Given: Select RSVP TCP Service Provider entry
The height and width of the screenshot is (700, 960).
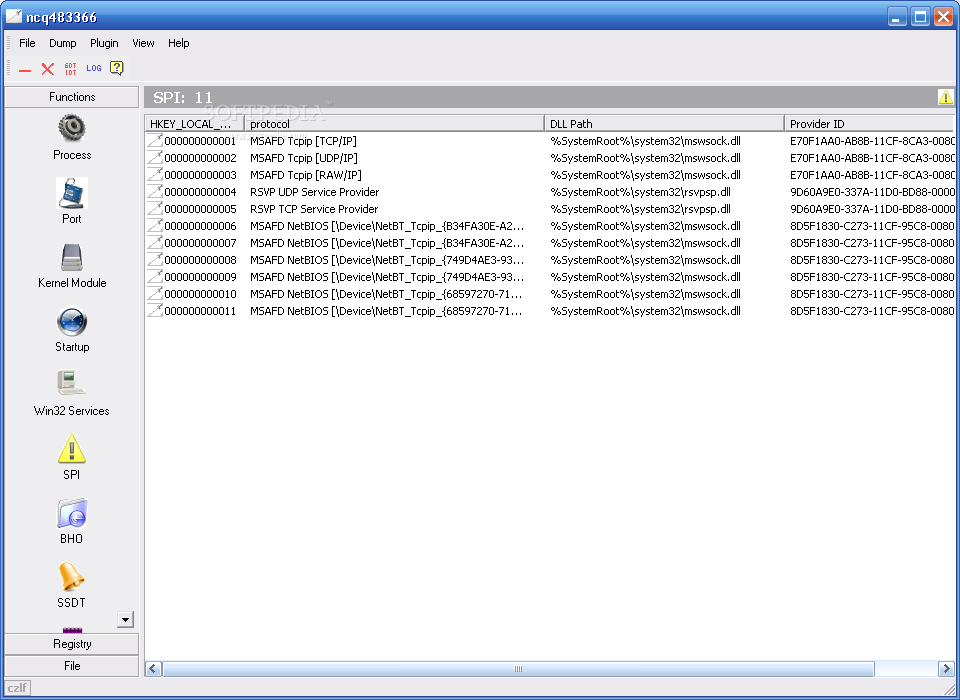Looking at the screenshot, I should coord(550,209).
